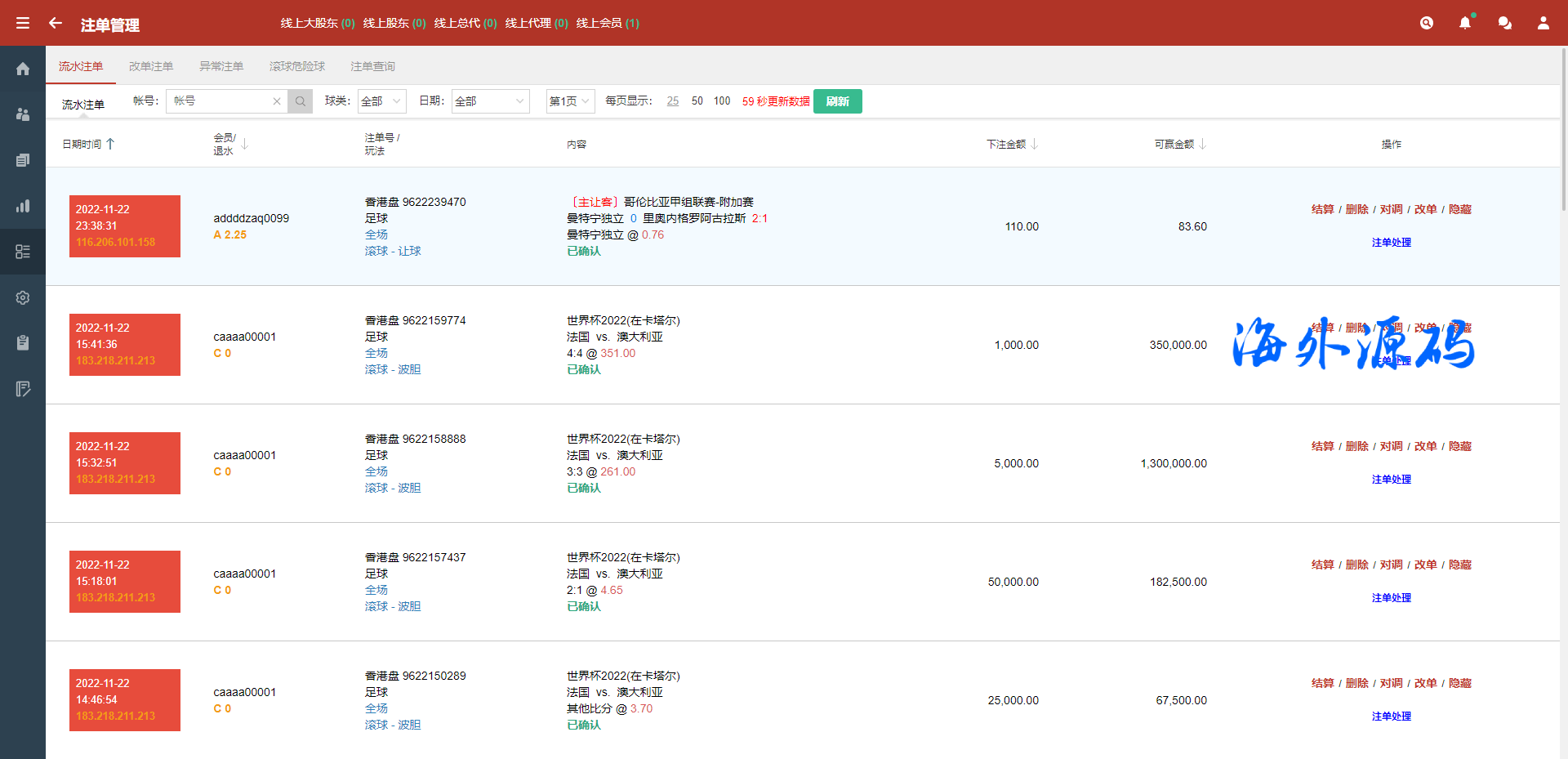Clear the account field with X icon
Viewport: 1568px width, 759px height.
(277, 101)
